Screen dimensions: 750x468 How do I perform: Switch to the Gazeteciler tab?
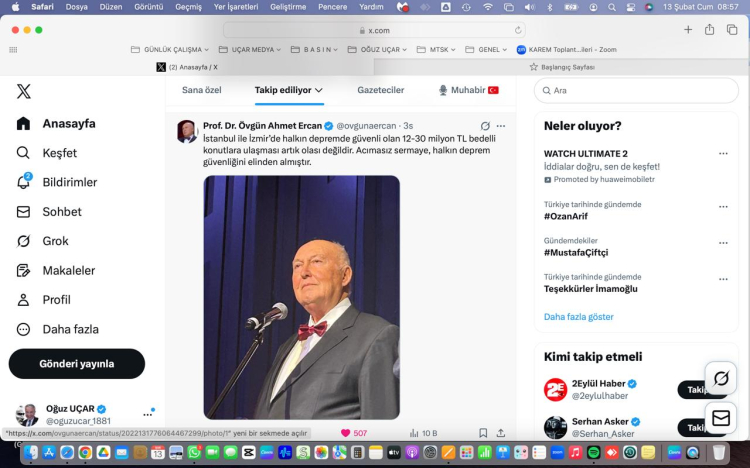click(x=380, y=90)
